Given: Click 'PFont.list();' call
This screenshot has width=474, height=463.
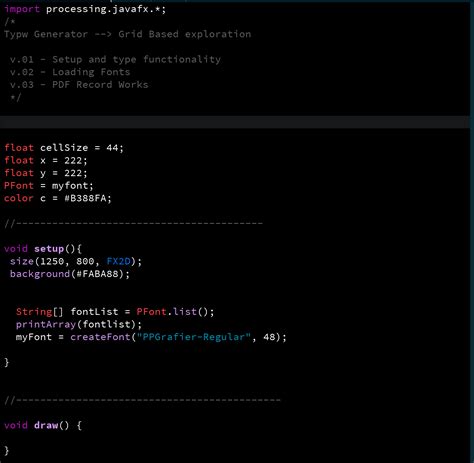Looking at the screenshot, I should pyautogui.click(x=175, y=312).
